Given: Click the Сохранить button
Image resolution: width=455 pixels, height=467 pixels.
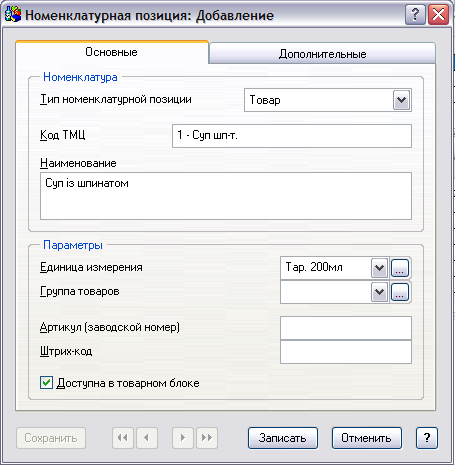Looking at the screenshot, I should pyautogui.click(x=51, y=438).
